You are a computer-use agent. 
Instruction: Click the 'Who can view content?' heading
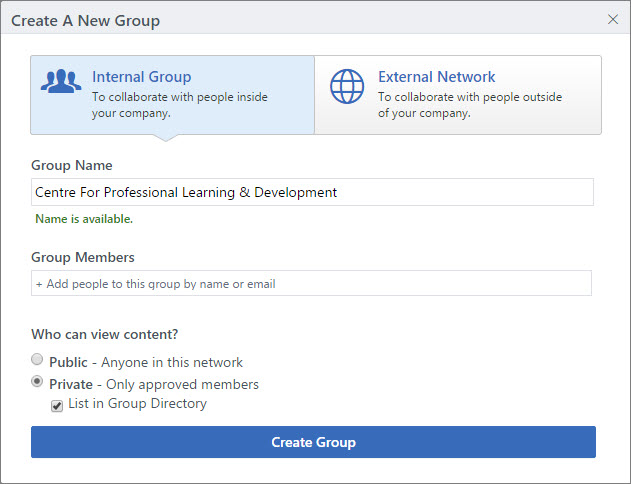pyautogui.click(x=98, y=334)
